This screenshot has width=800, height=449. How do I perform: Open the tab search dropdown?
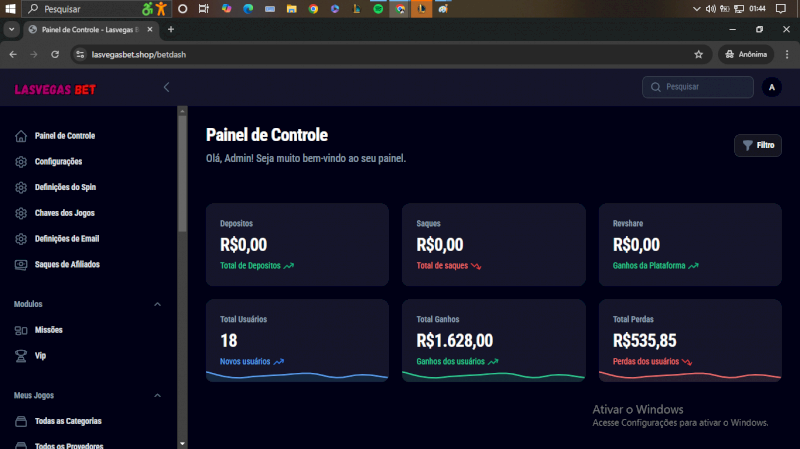point(11,30)
